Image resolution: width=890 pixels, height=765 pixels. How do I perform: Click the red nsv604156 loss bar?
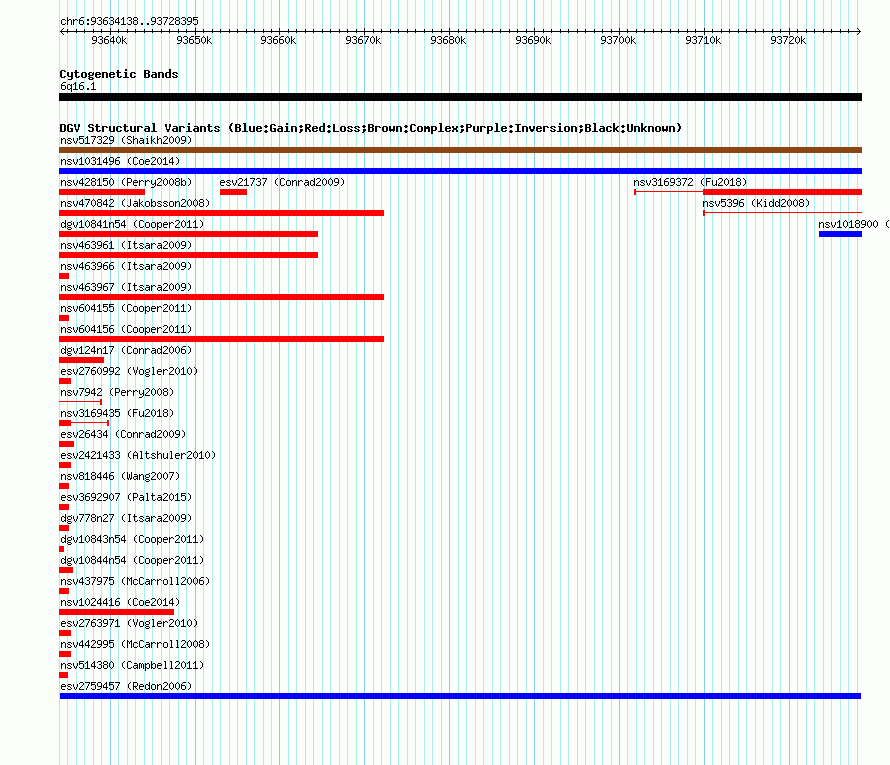[221, 339]
